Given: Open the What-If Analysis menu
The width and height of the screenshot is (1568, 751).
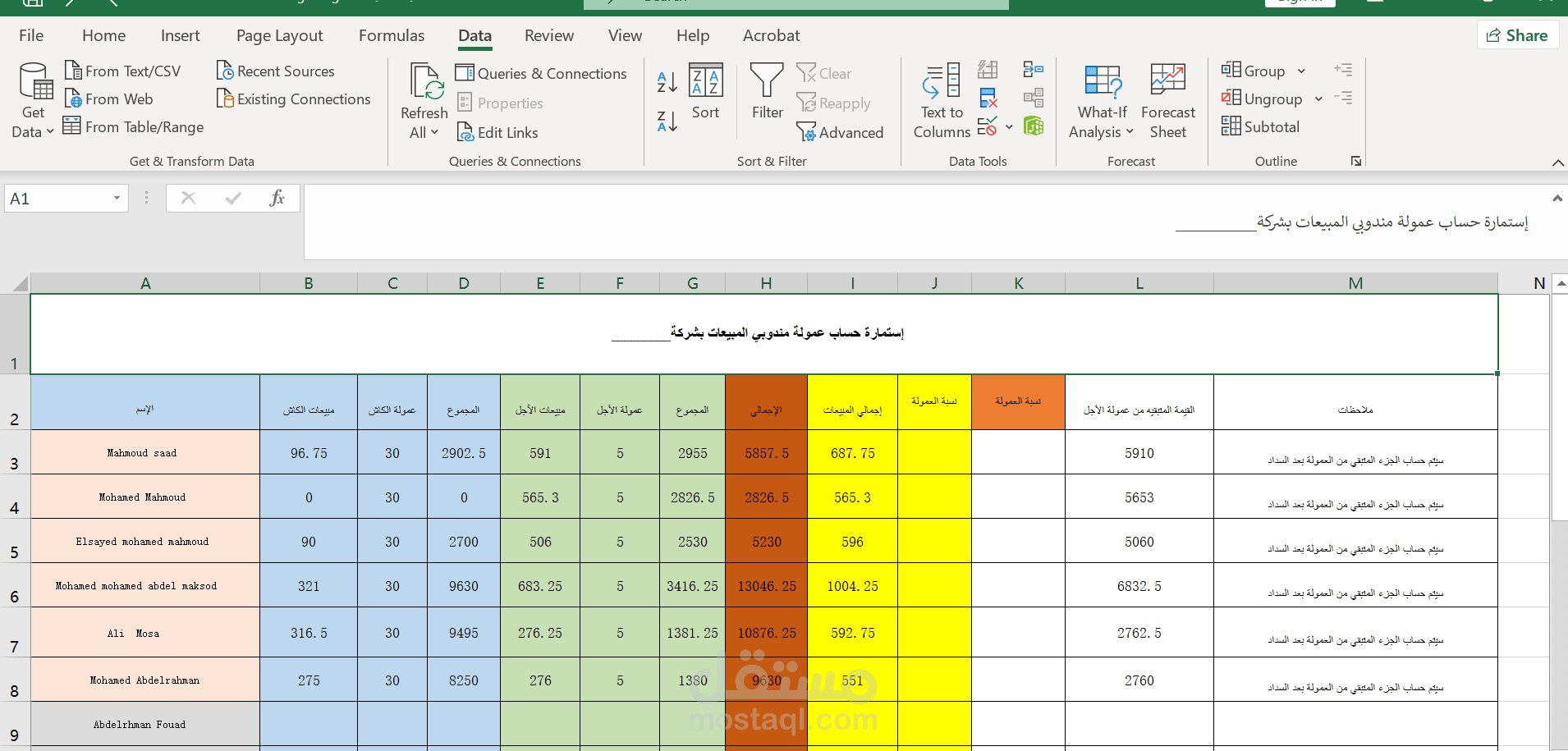Looking at the screenshot, I should 1102,100.
